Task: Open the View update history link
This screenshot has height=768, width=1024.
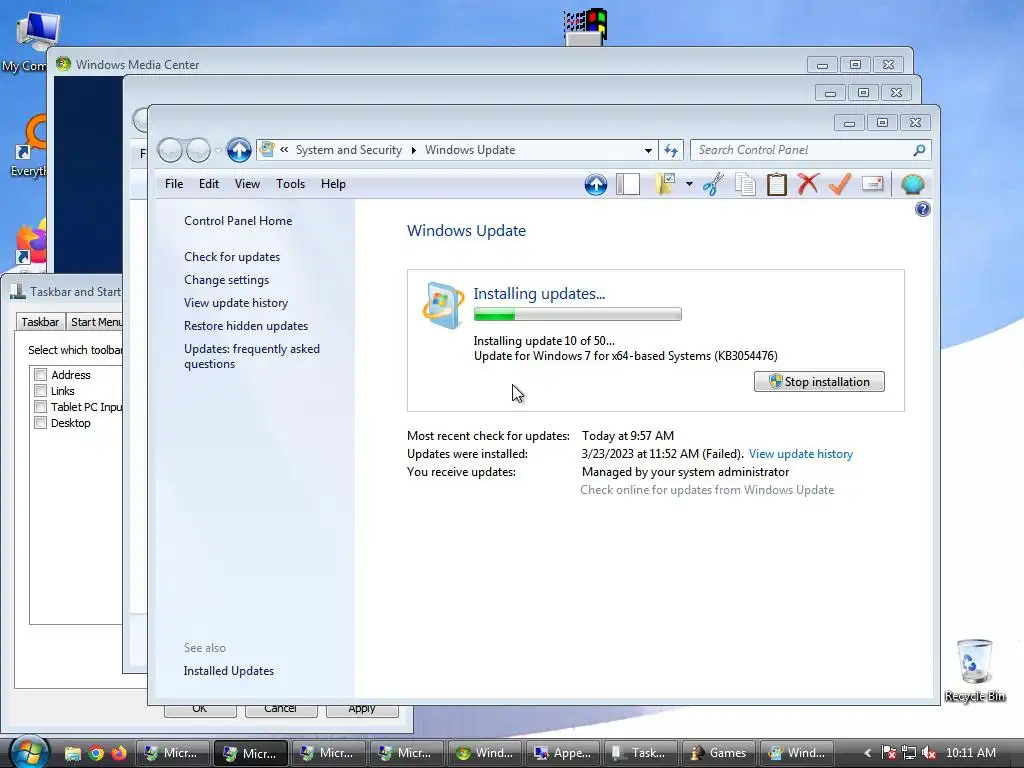Action: 801,454
